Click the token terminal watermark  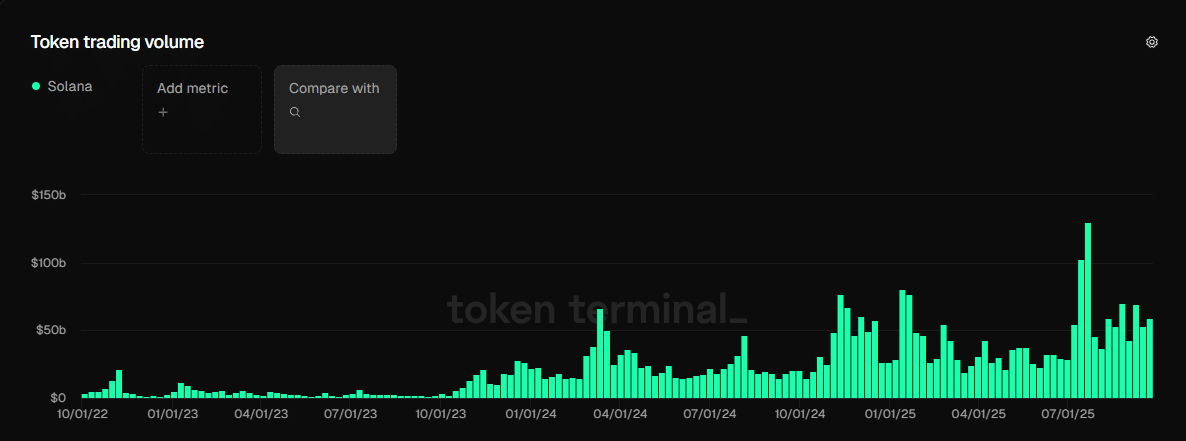(x=596, y=309)
